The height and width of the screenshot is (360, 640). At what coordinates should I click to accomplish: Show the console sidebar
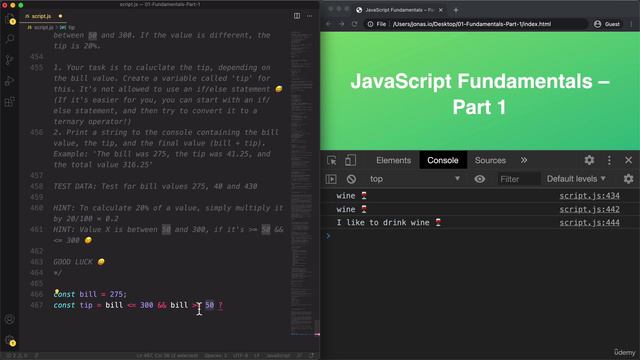(331, 179)
